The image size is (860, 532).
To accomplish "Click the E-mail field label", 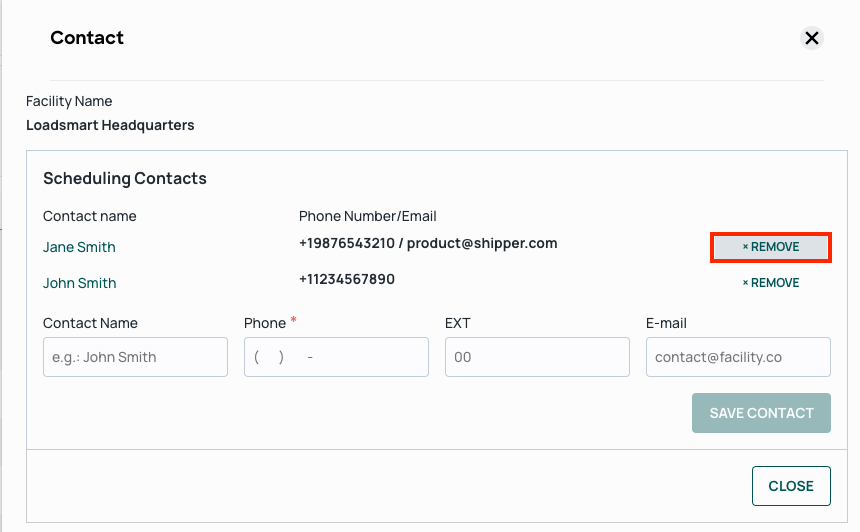I will [666, 323].
